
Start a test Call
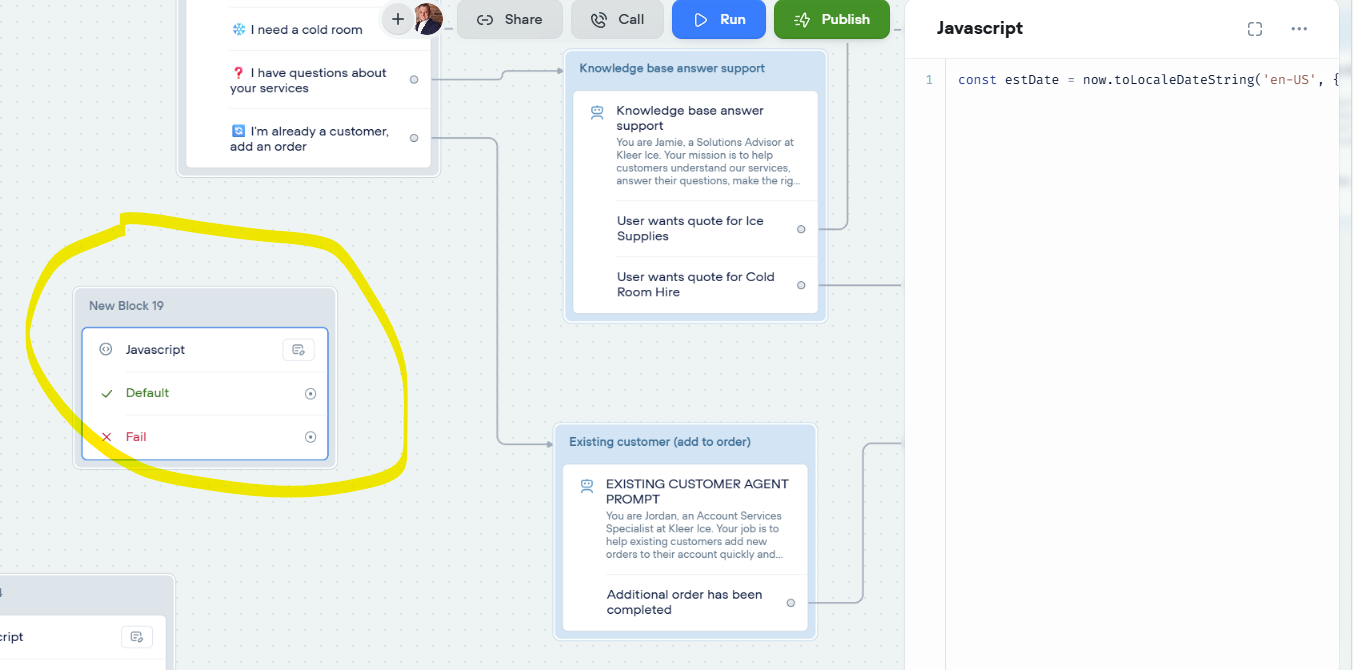click(x=617, y=19)
